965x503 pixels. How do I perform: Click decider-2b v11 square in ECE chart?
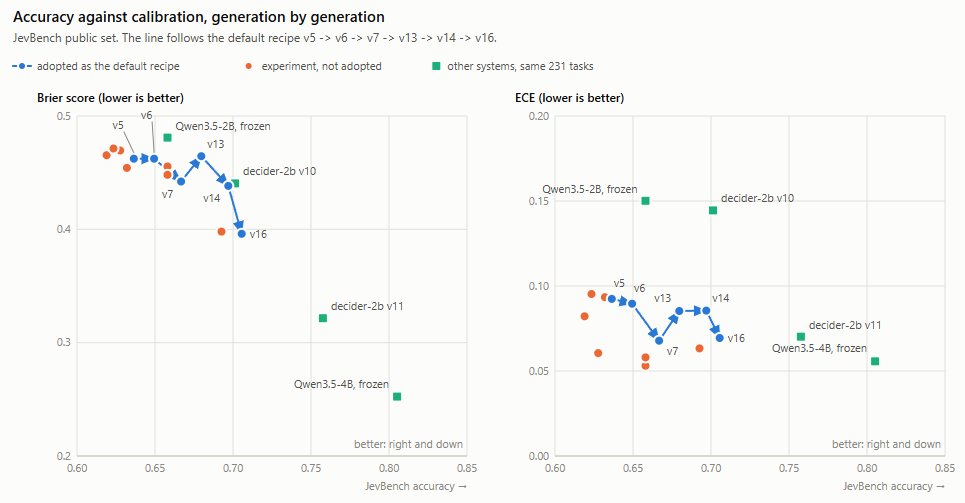tap(801, 337)
